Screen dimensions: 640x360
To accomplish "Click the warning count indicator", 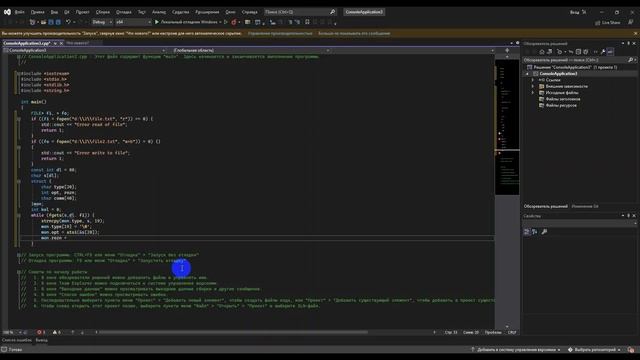I will [x=57, y=332].
